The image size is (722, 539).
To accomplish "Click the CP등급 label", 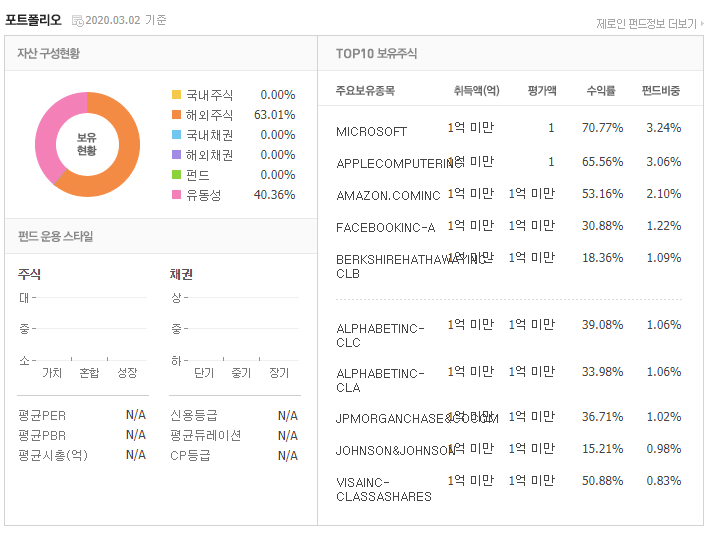I will point(190,455).
